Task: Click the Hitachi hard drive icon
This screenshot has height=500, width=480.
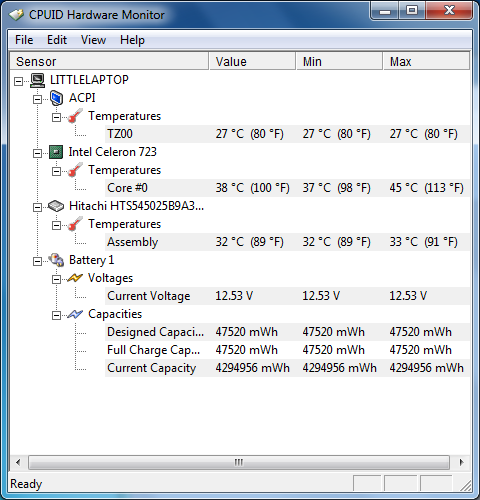Action: click(x=56, y=206)
